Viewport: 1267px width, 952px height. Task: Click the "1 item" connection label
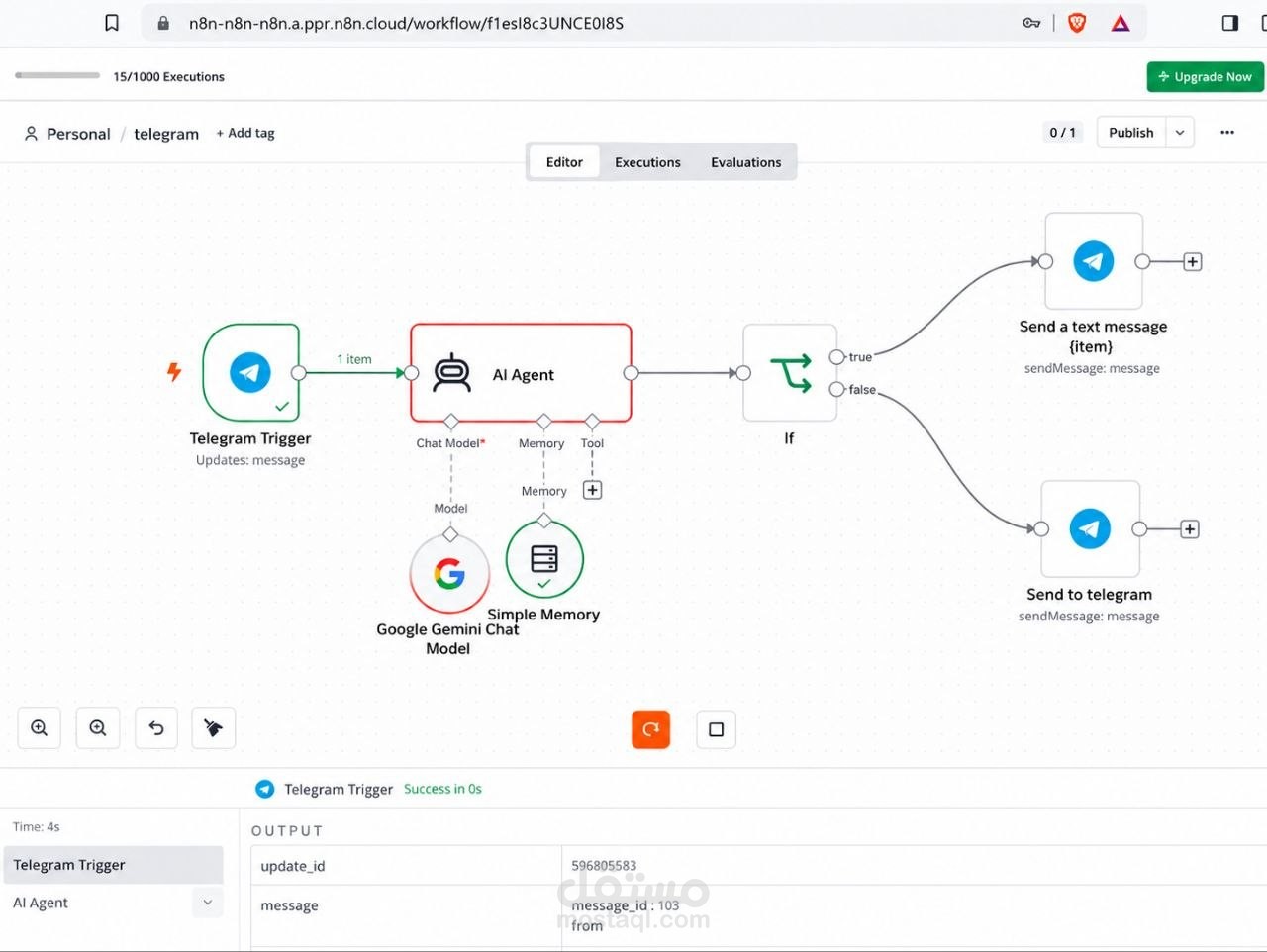354,359
